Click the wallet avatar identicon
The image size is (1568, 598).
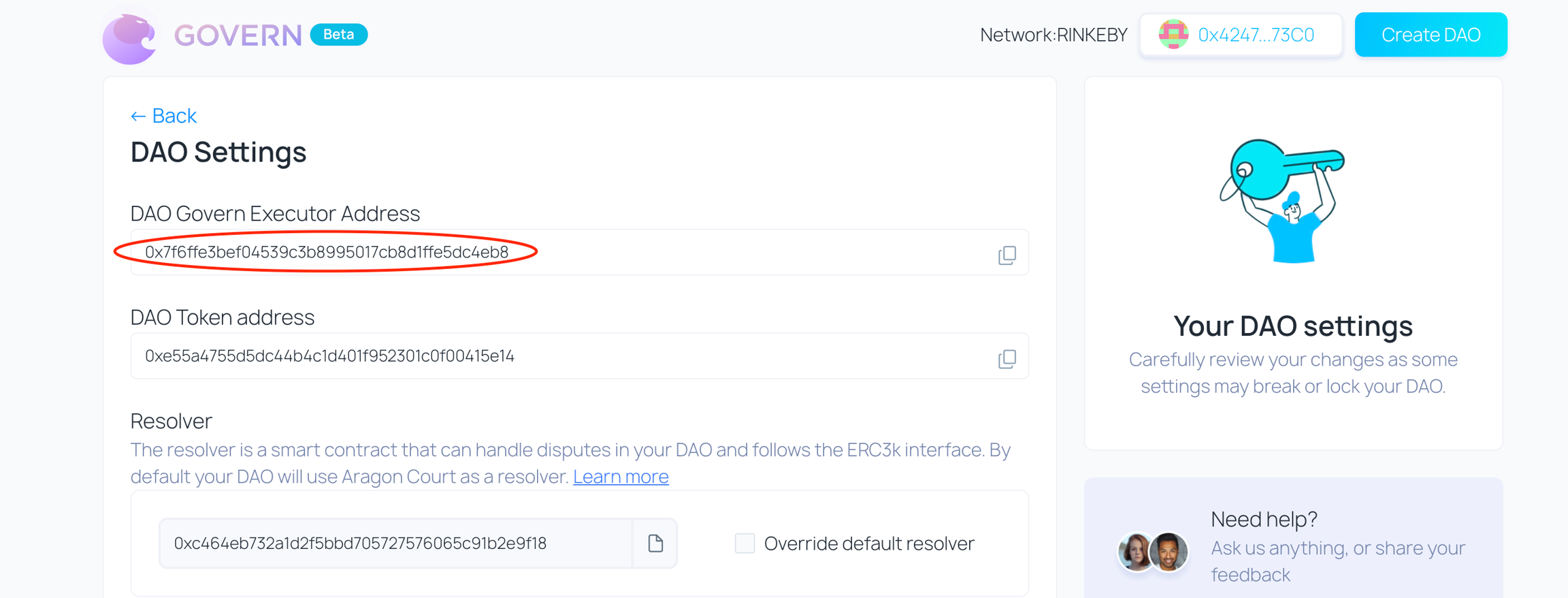click(x=1173, y=35)
